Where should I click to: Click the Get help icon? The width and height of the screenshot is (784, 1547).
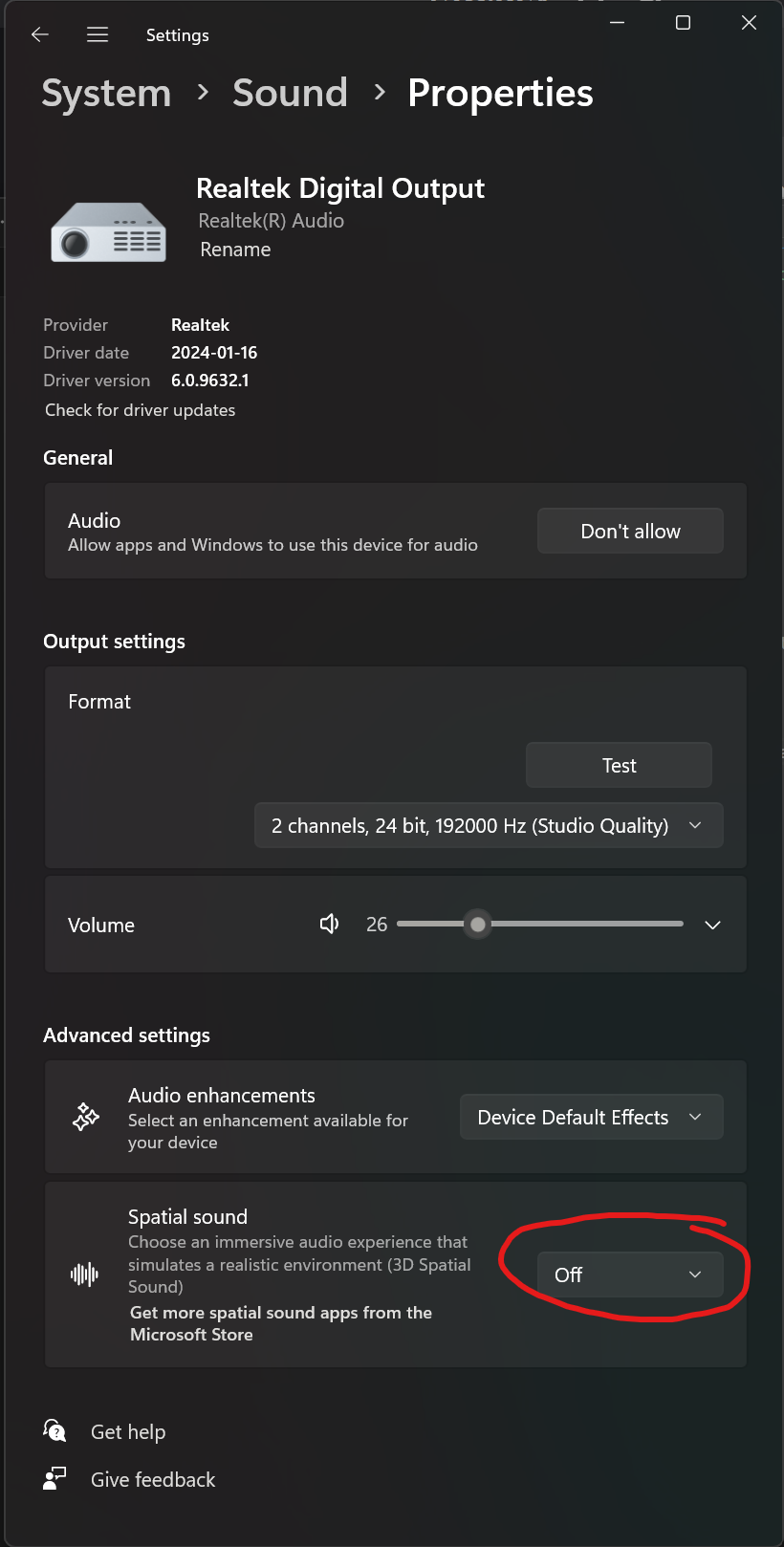point(54,1430)
